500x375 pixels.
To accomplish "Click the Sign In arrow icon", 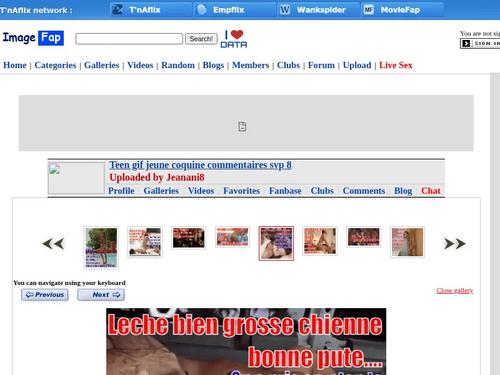I will [466, 43].
